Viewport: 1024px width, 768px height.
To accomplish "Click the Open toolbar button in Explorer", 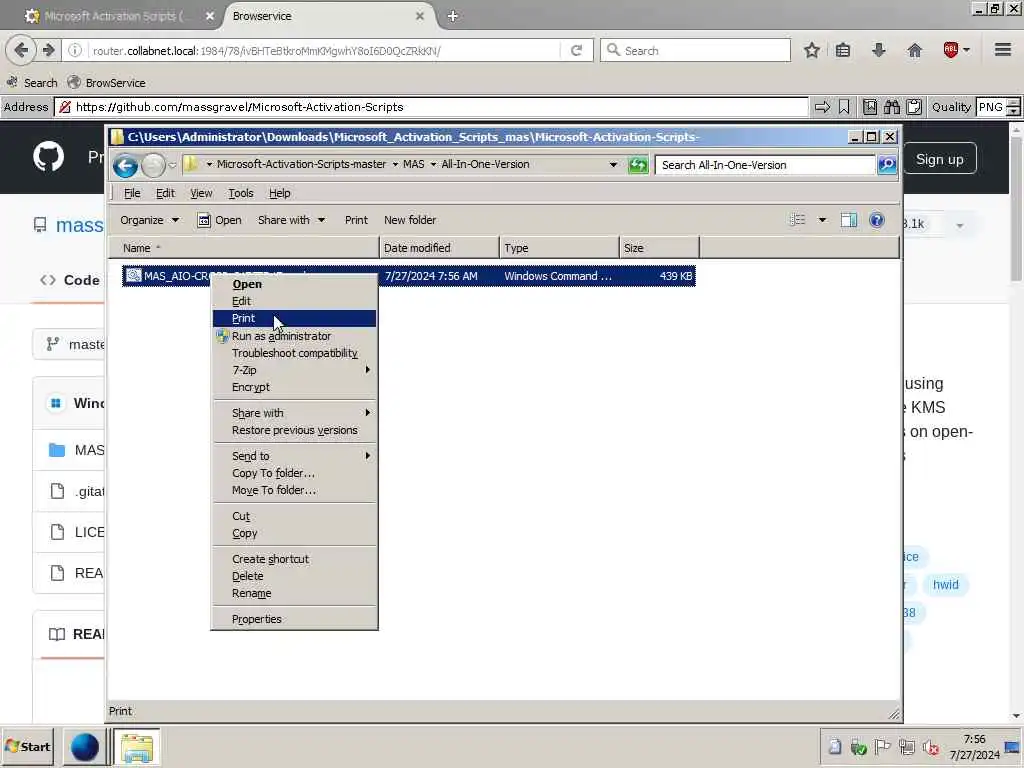I will (219, 220).
